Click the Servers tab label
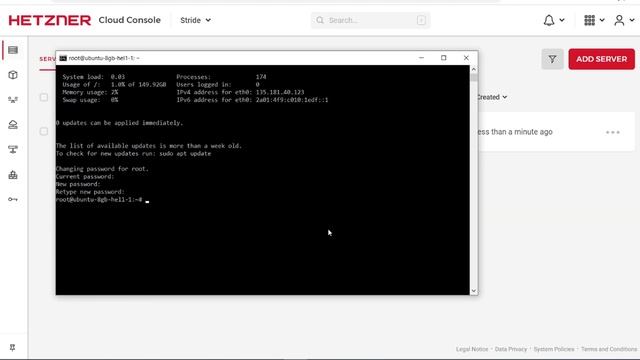The width and height of the screenshot is (640, 360). point(47,59)
